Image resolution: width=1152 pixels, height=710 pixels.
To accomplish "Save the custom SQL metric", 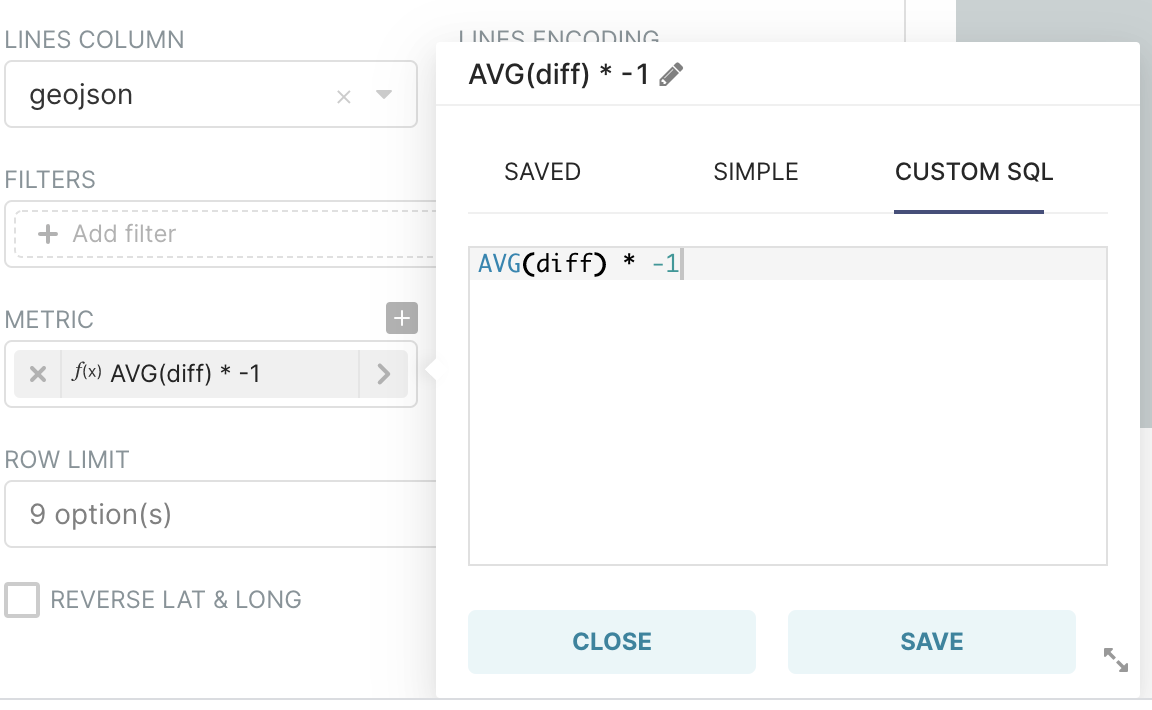I will click(x=931, y=642).
